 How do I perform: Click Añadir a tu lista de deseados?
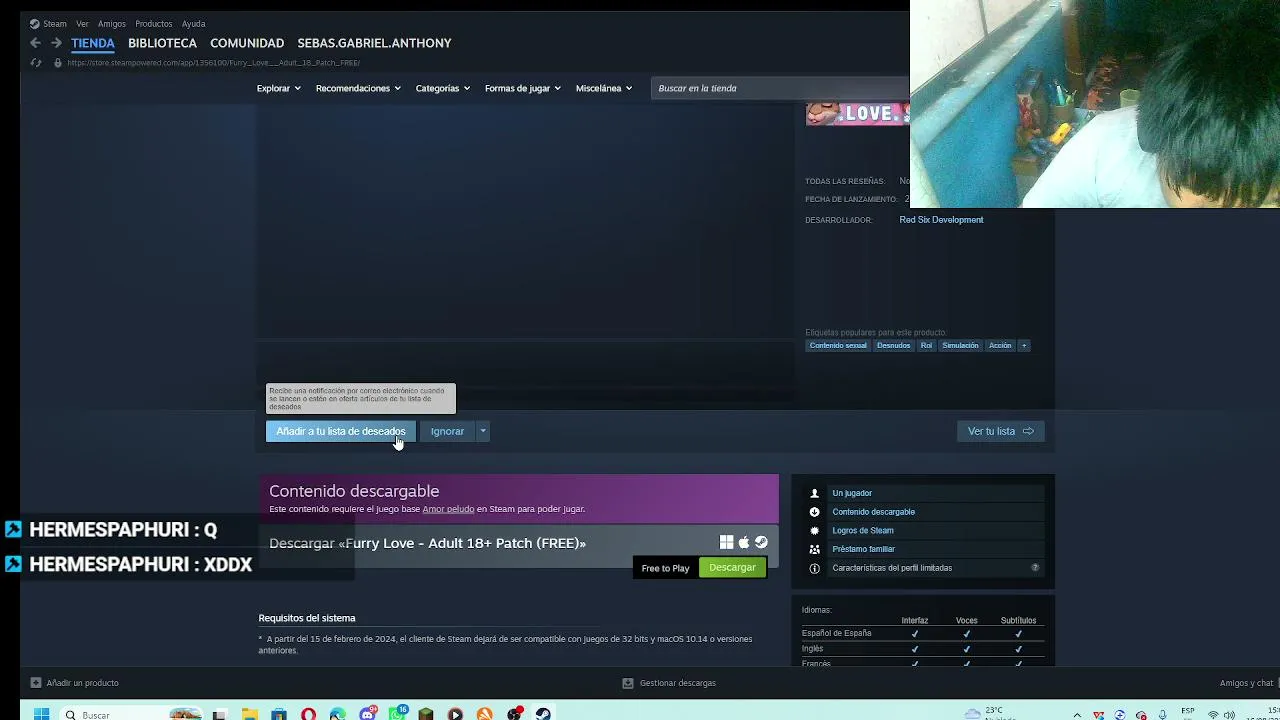(x=340, y=431)
